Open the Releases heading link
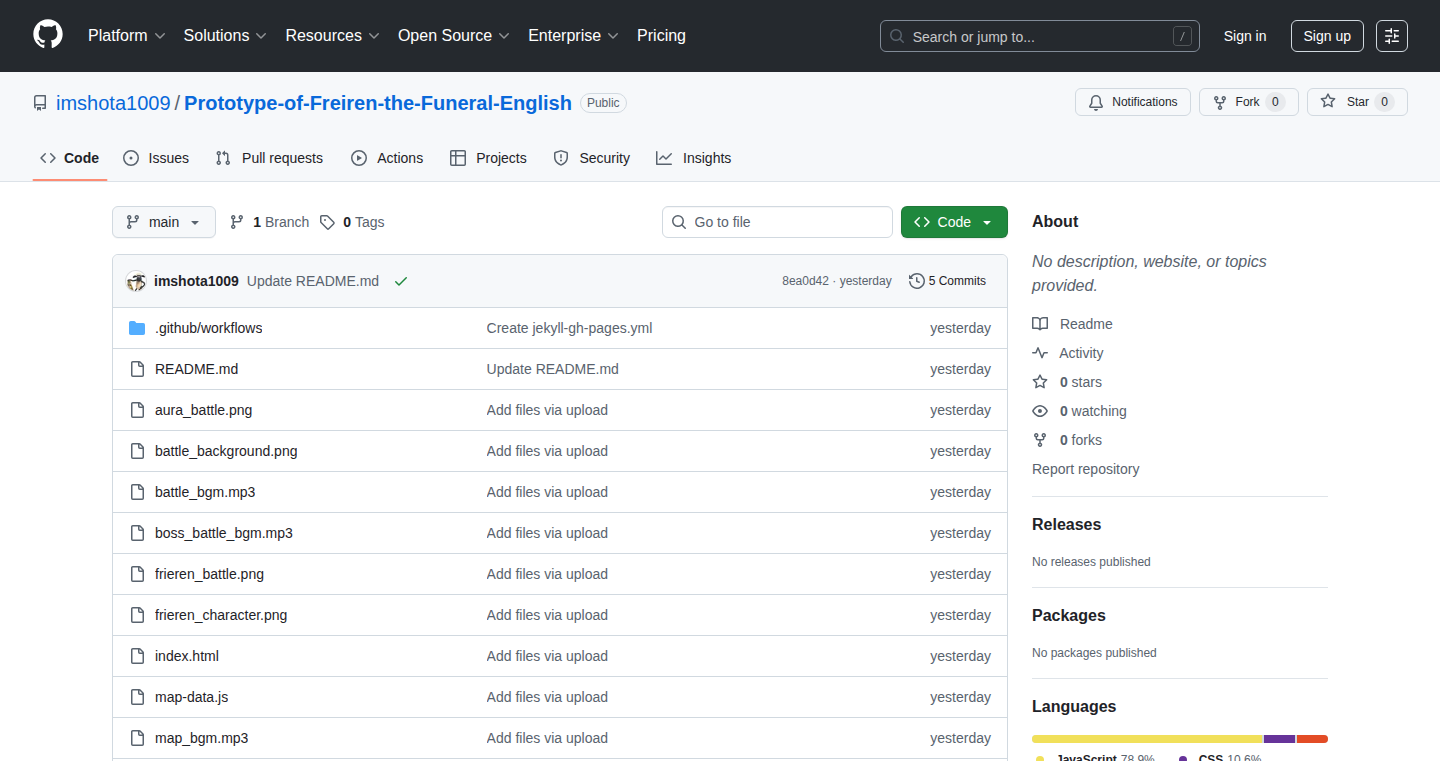The image size is (1440, 761). [x=1066, y=524]
